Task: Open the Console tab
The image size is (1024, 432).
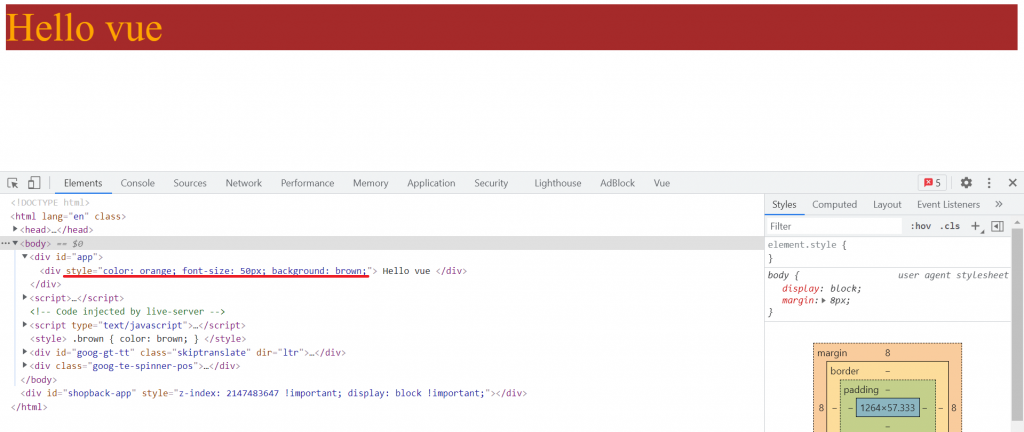Action: tap(137, 183)
